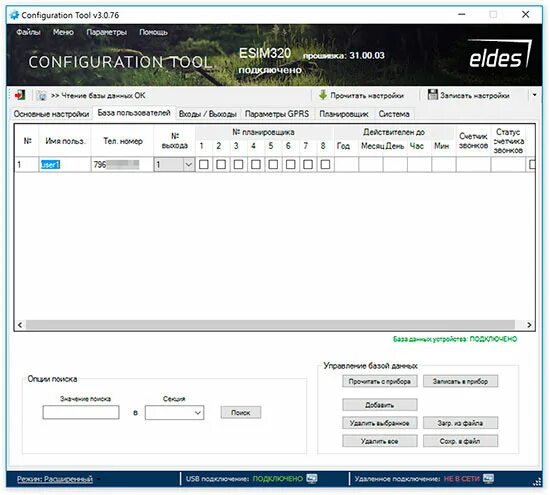Click the remote connection status monitor icon
Viewport: 550px width, 495px height.
coord(488,479)
